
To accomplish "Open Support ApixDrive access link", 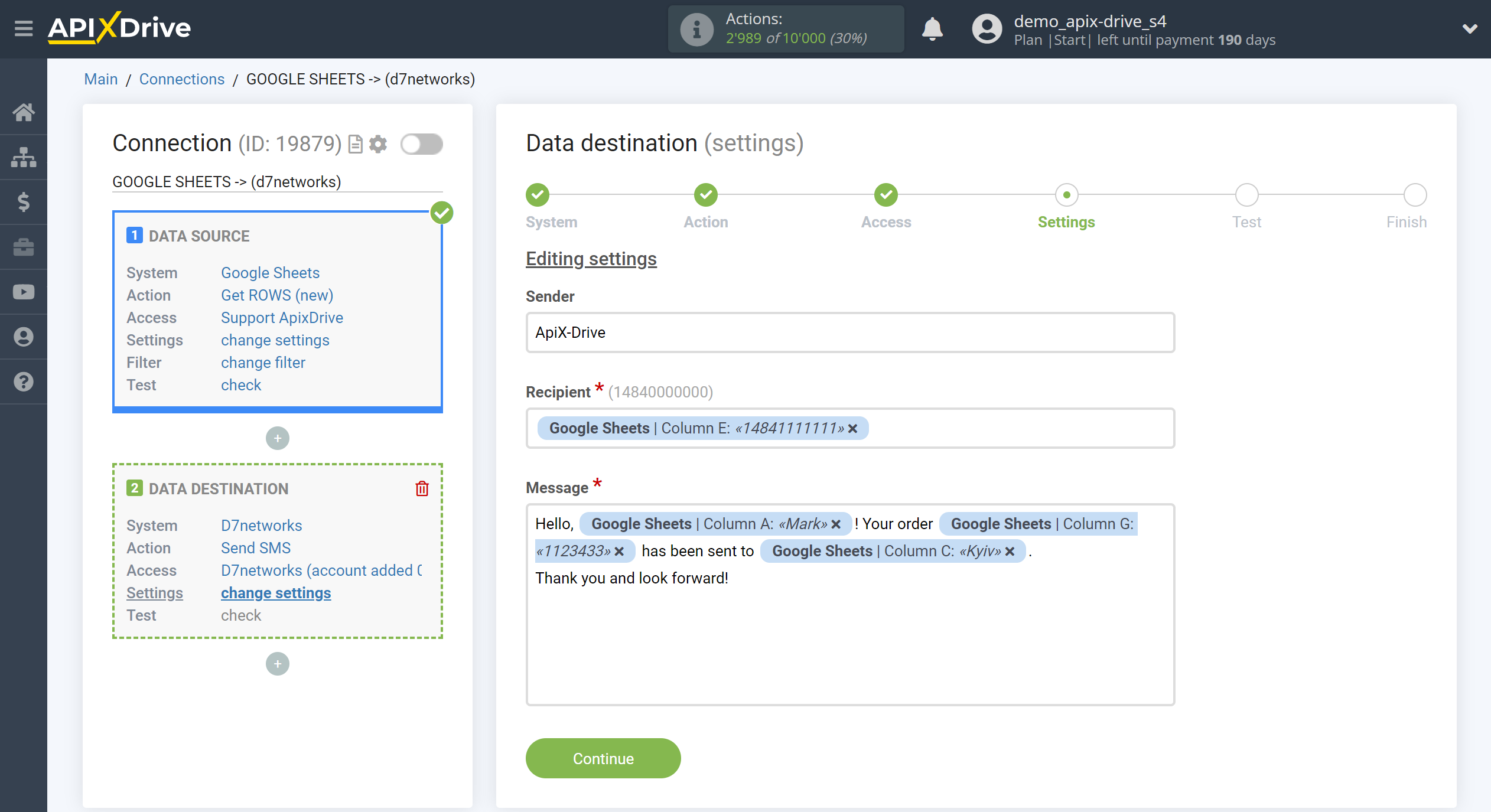I will pos(282,318).
